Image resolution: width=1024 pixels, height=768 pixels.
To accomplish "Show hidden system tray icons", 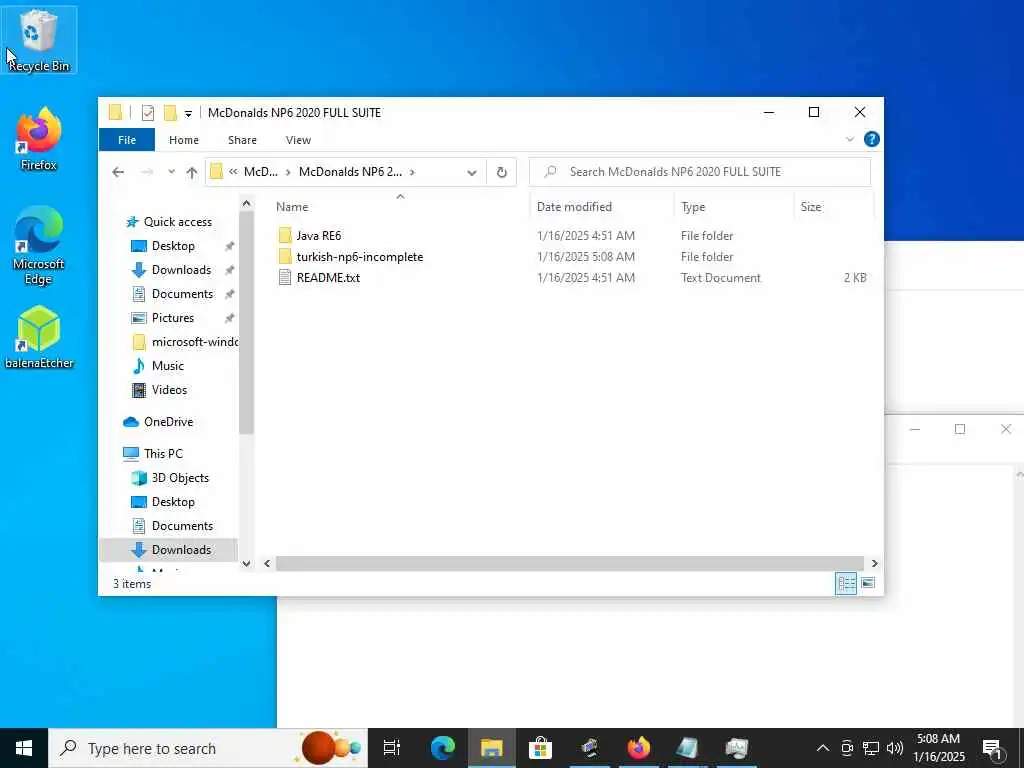I will click(823, 748).
